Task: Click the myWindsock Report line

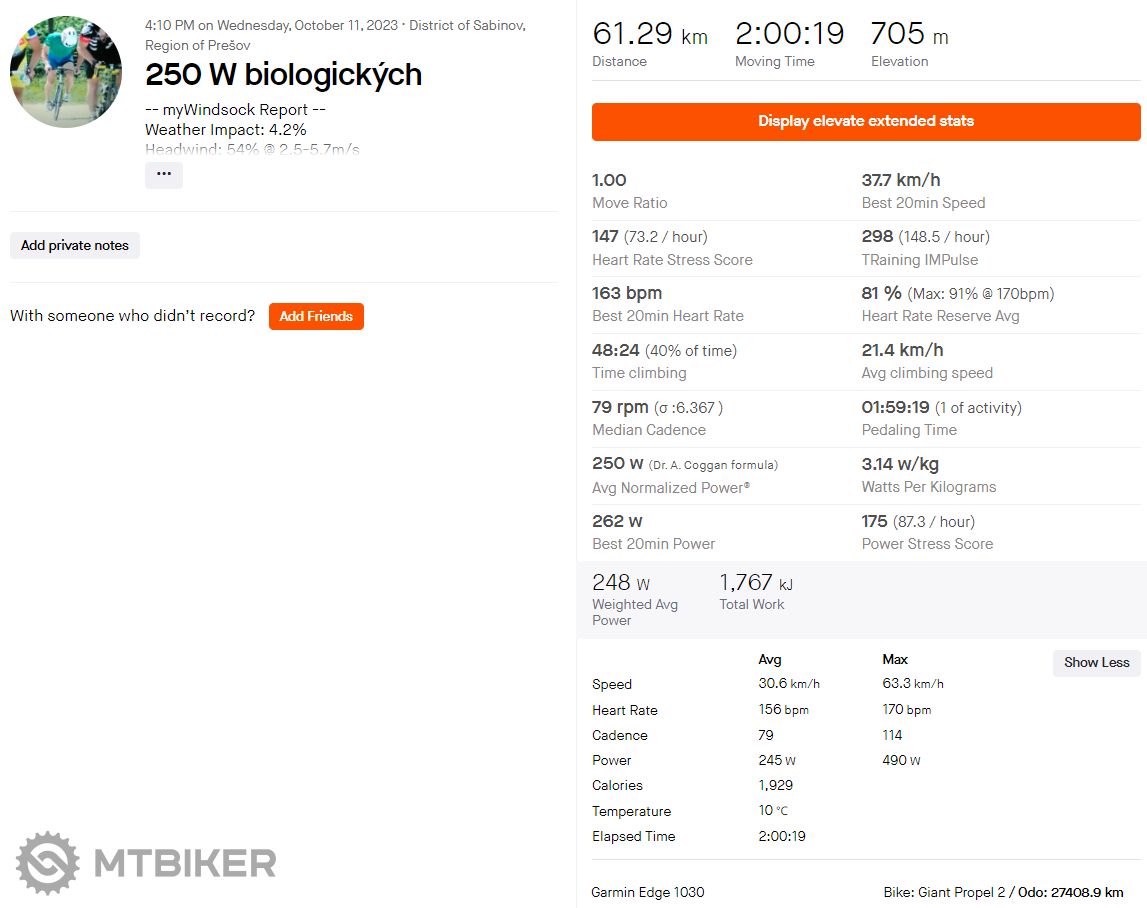Action: [x=235, y=110]
